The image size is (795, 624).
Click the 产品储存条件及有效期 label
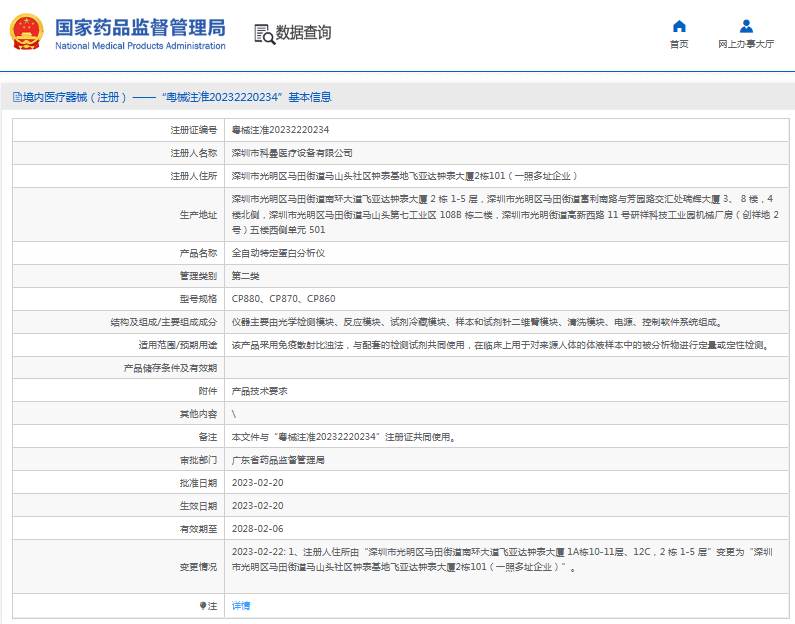[x=170, y=369]
